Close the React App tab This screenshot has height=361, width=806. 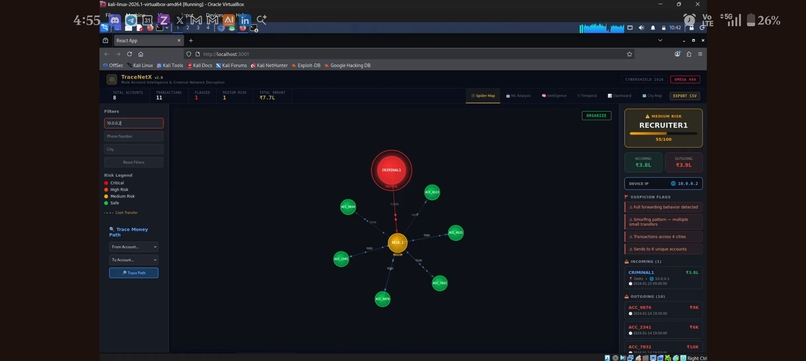click(x=179, y=41)
